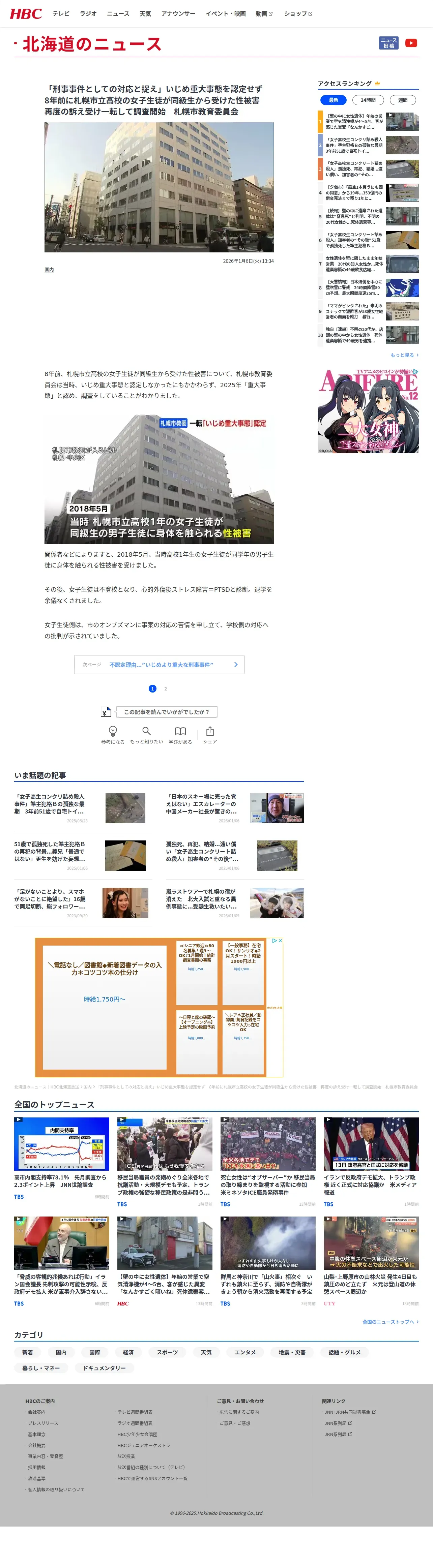Viewport: 433px width, 1568px height.
Task: Open 全国のニューストップへ link
Action: 391,1321
